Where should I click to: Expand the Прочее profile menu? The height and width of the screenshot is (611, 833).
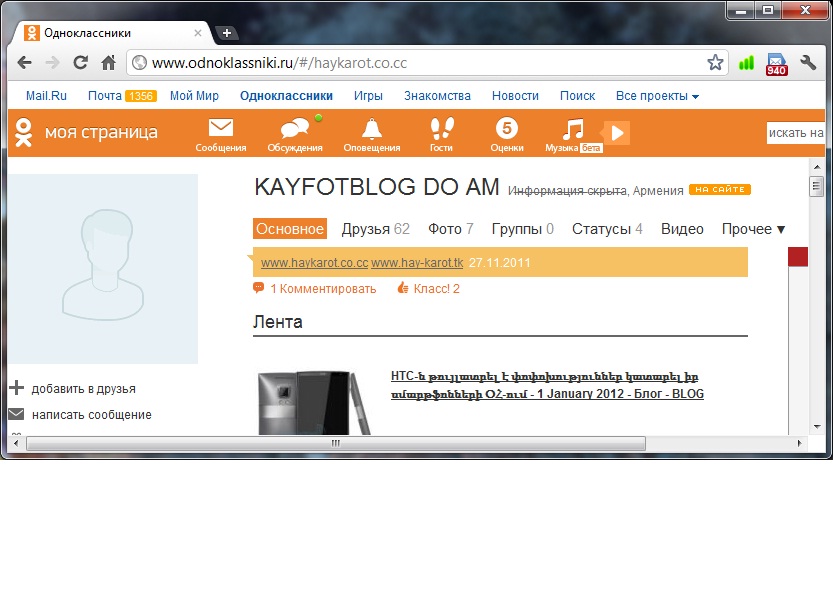point(753,229)
